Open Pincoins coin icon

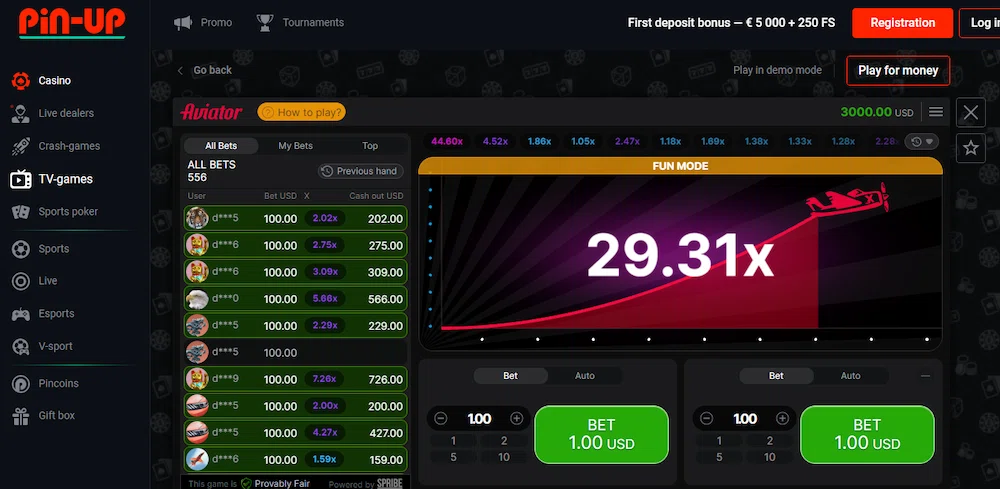pyautogui.click(x=20, y=384)
